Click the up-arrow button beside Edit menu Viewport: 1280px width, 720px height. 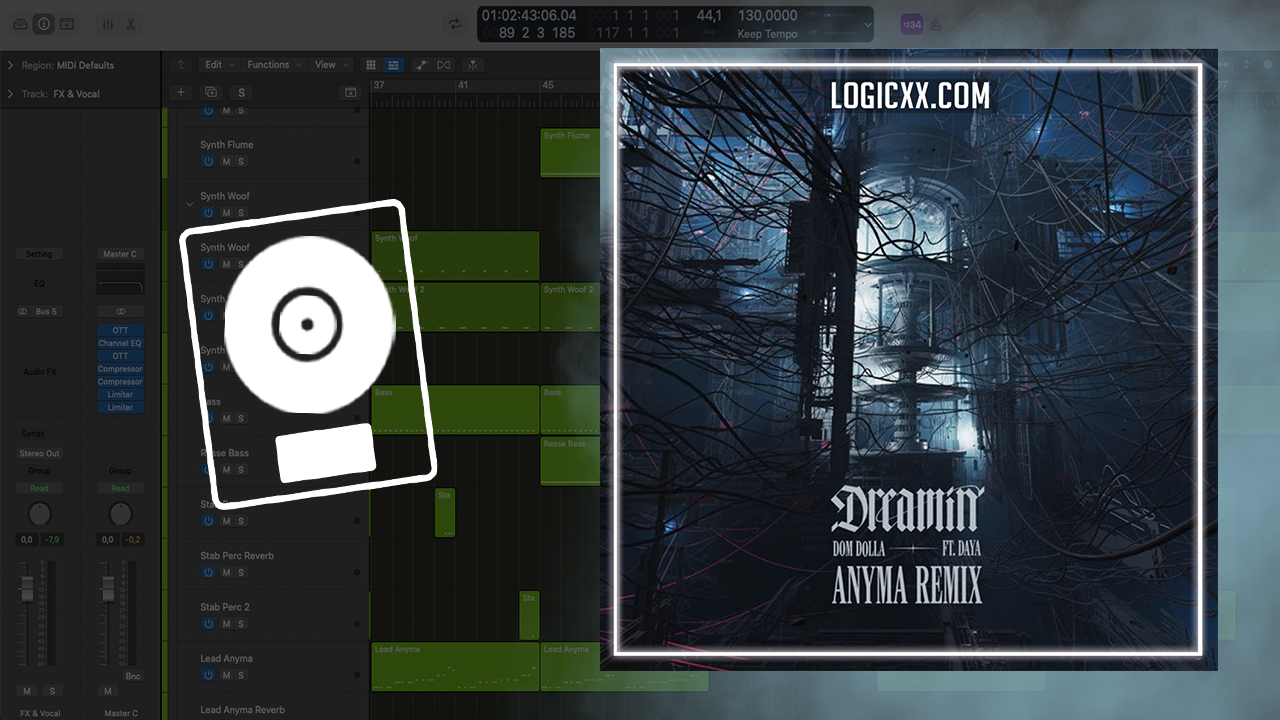tap(180, 65)
